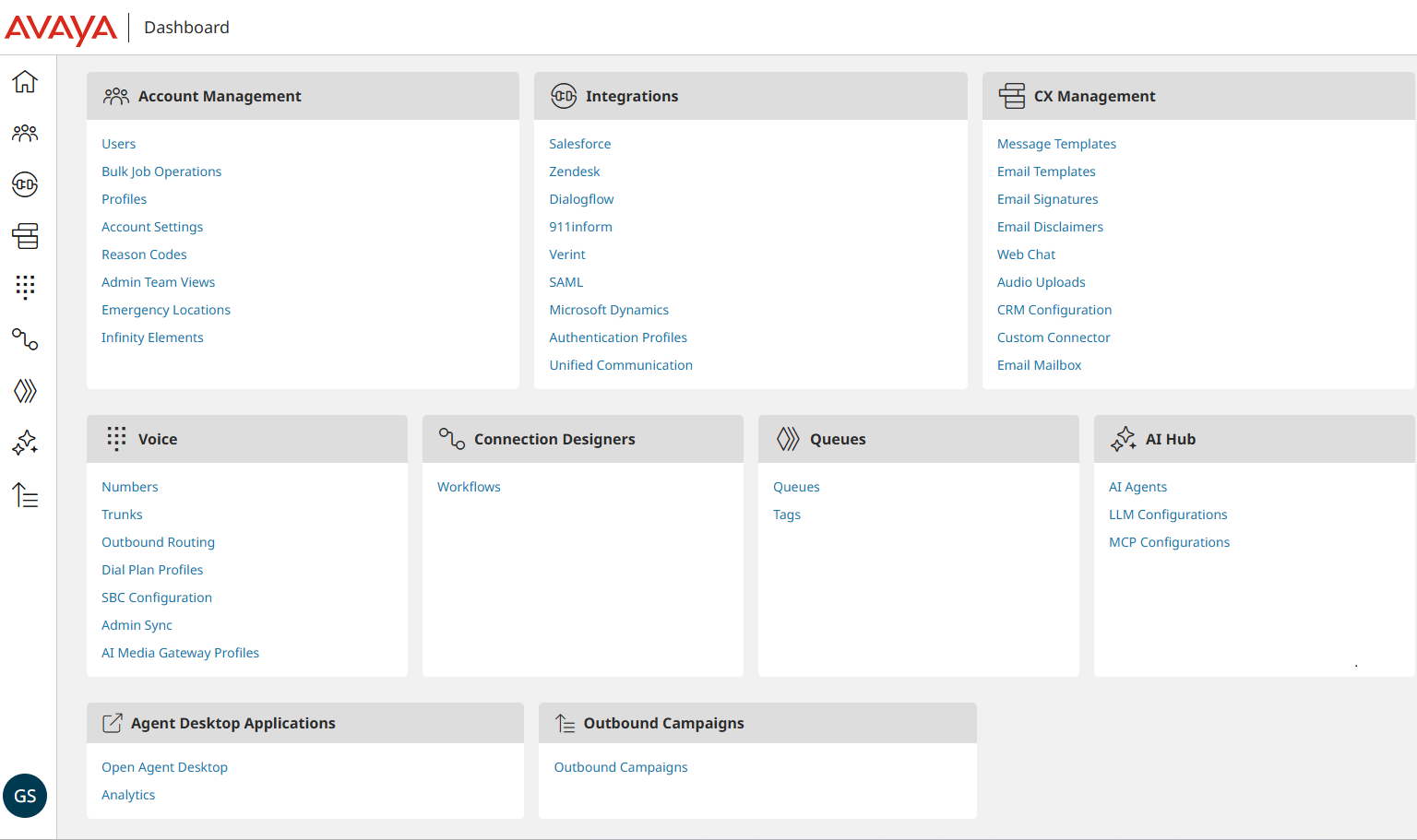Open CX Management icon in the left sidebar
The height and width of the screenshot is (840, 1417).
(25, 236)
